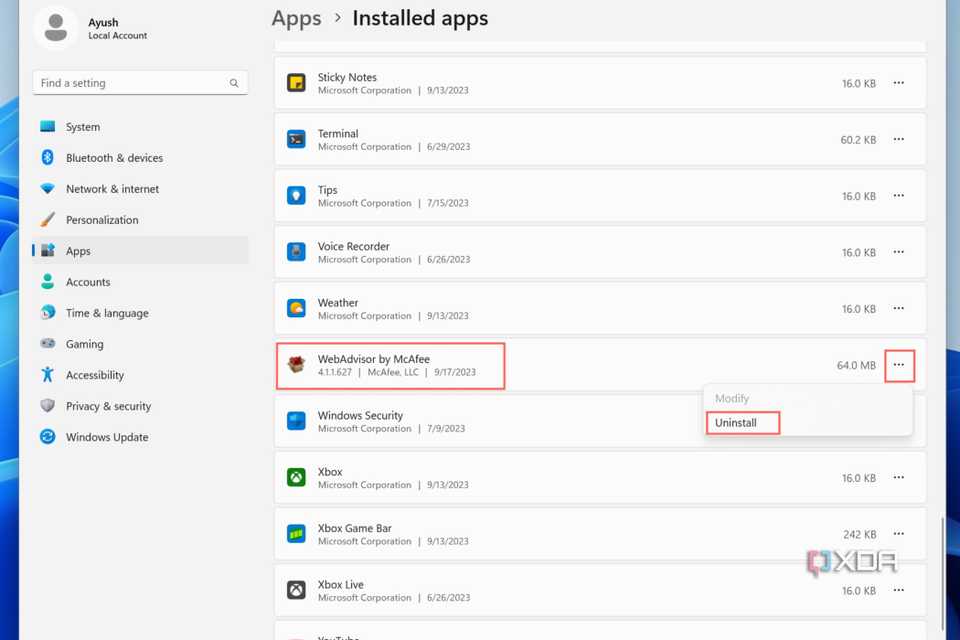Open Time & language settings
This screenshot has width=960, height=640.
pyautogui.click(x=140, y=313)
